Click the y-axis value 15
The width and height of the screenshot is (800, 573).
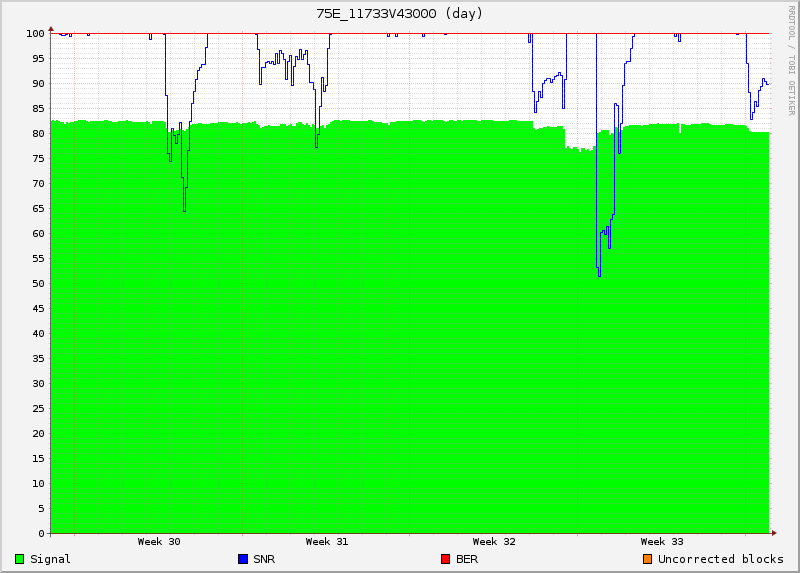coord(38,459)
